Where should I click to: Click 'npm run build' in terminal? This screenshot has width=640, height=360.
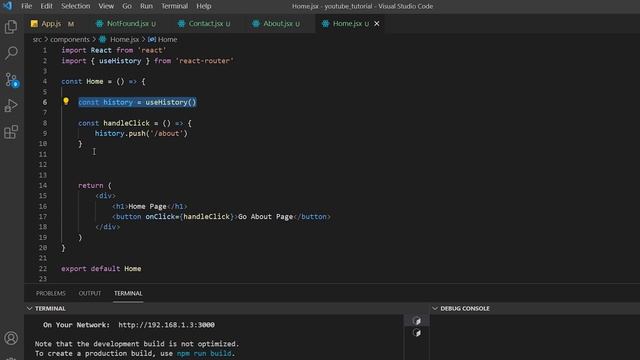pyautogui.click(x=204, y=353)
